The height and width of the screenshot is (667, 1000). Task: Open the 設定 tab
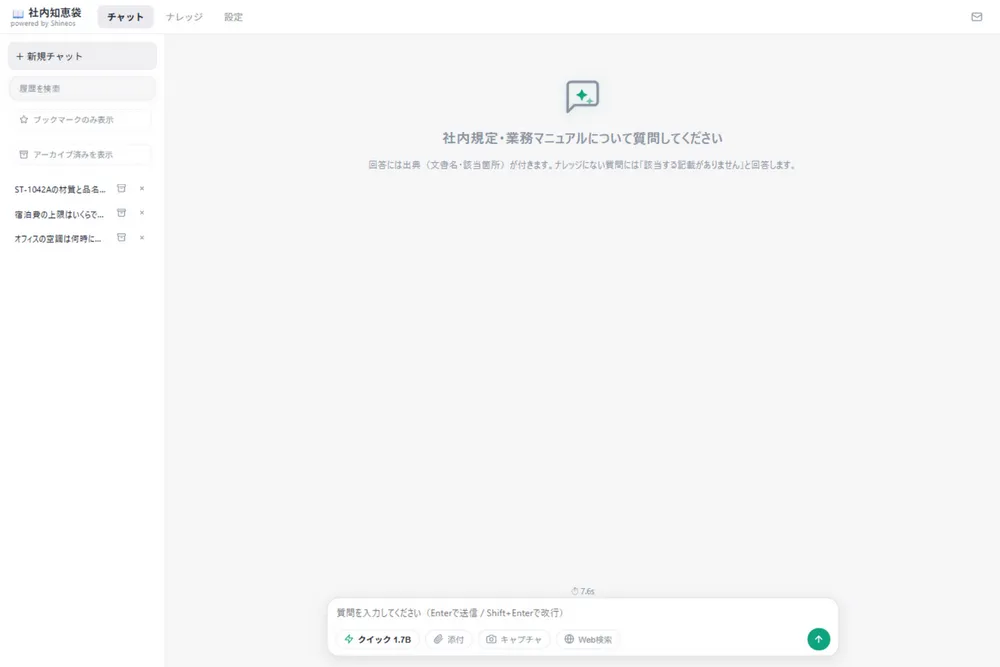pos(233,17)
